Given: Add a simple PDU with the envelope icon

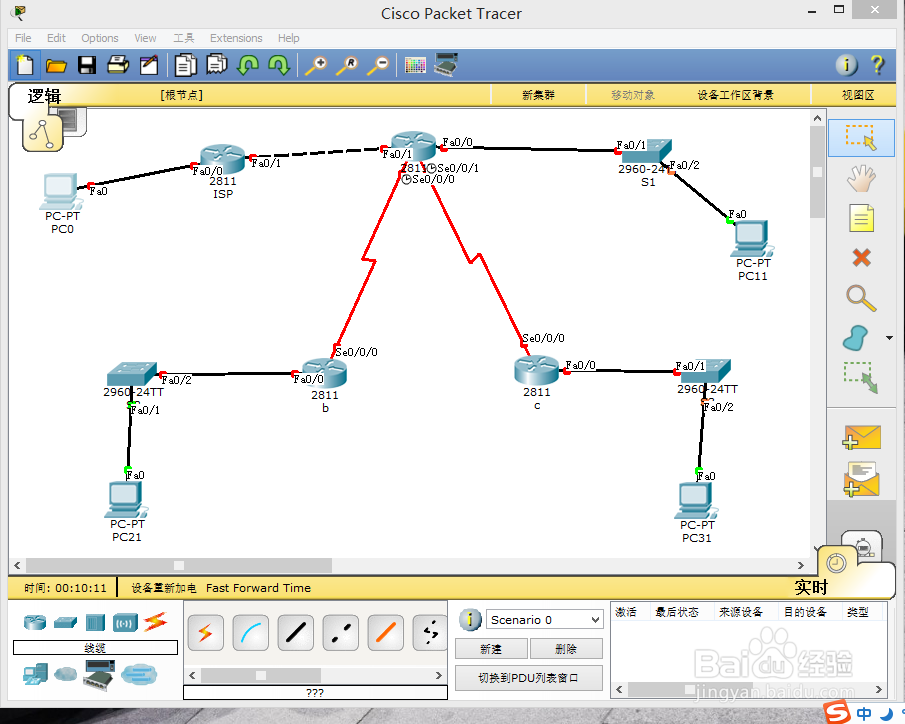Looking at the screenshot, I should [x=861, y=437].
